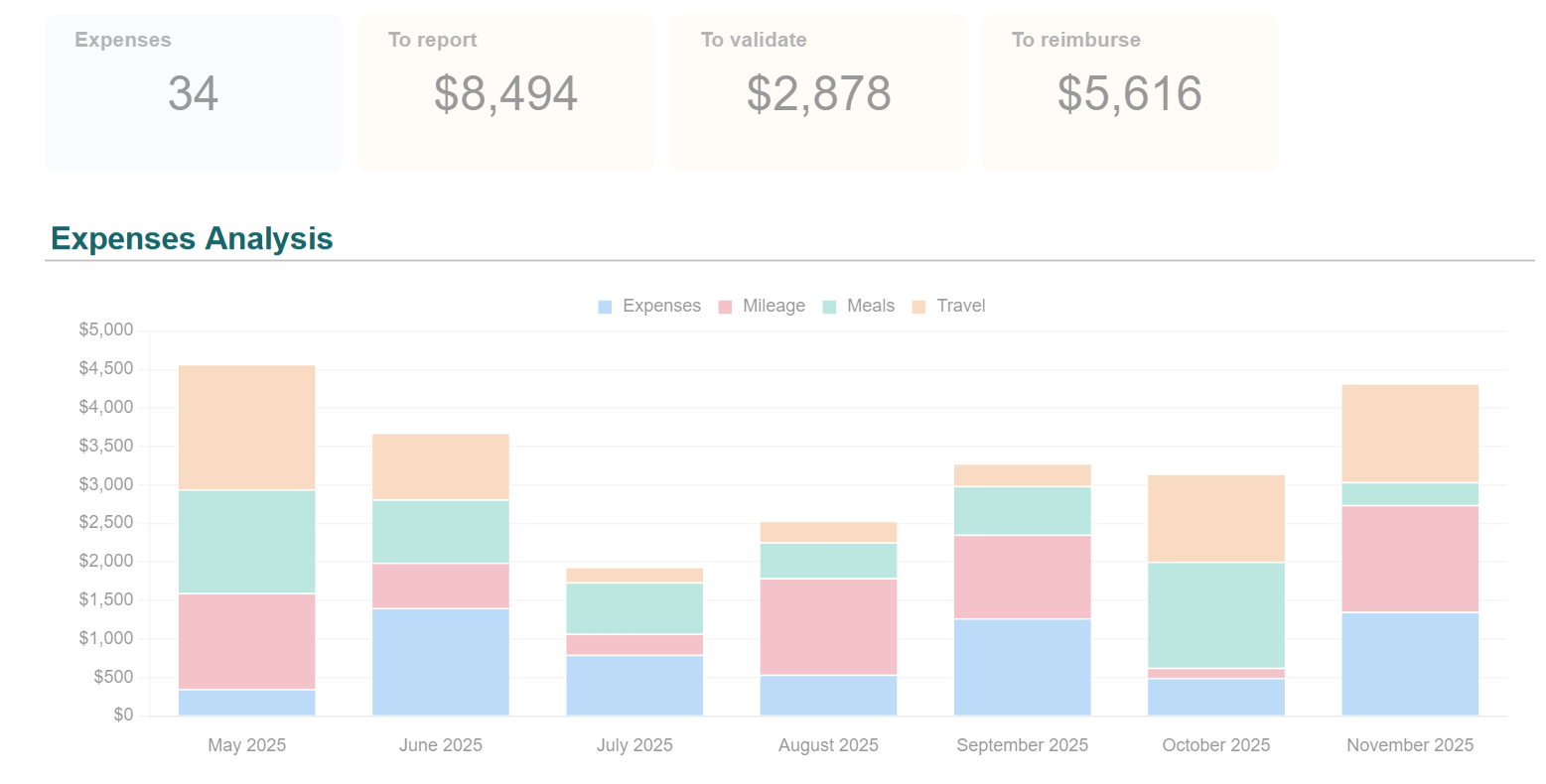1546x784 pixels.
Task: Select the Meals segment of May 2025 bar
Action: click(x=246, y=542)
